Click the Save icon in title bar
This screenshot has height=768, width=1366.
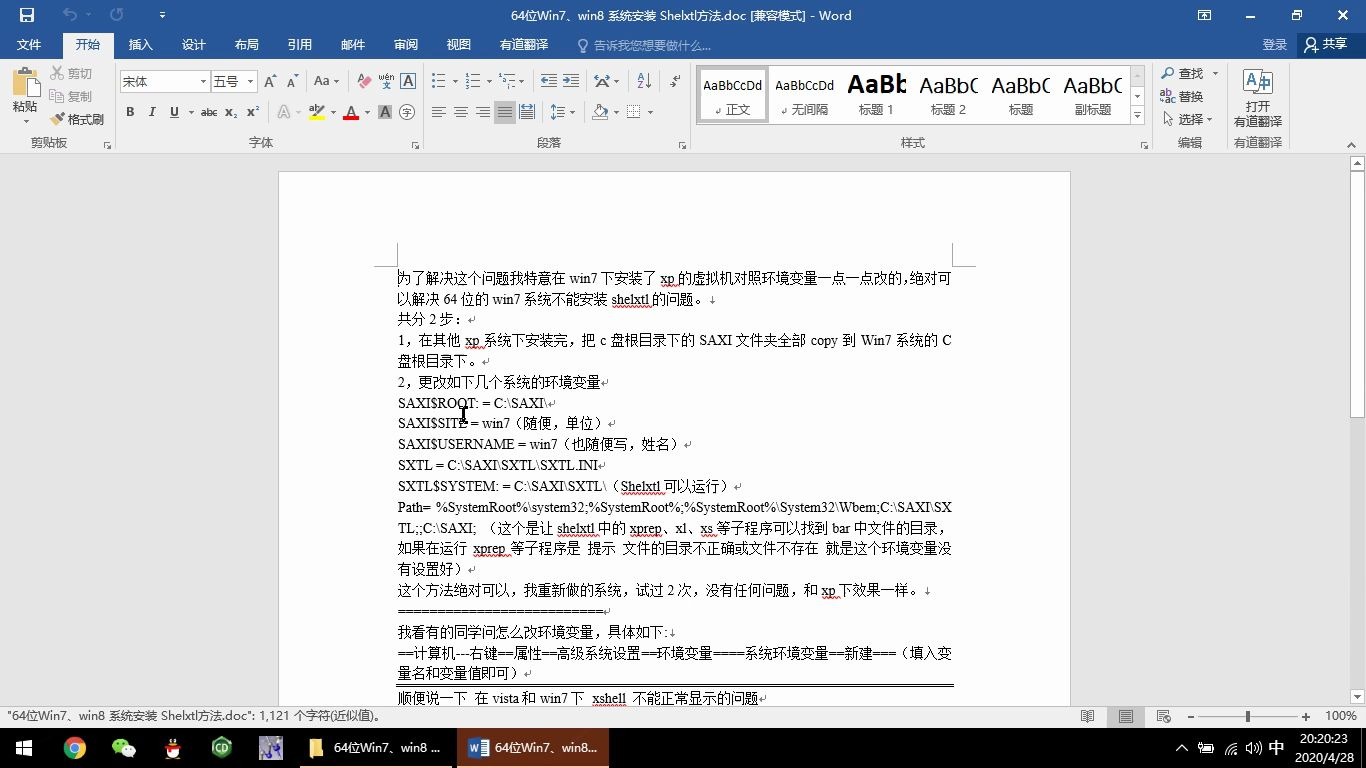tap(27, 15)
